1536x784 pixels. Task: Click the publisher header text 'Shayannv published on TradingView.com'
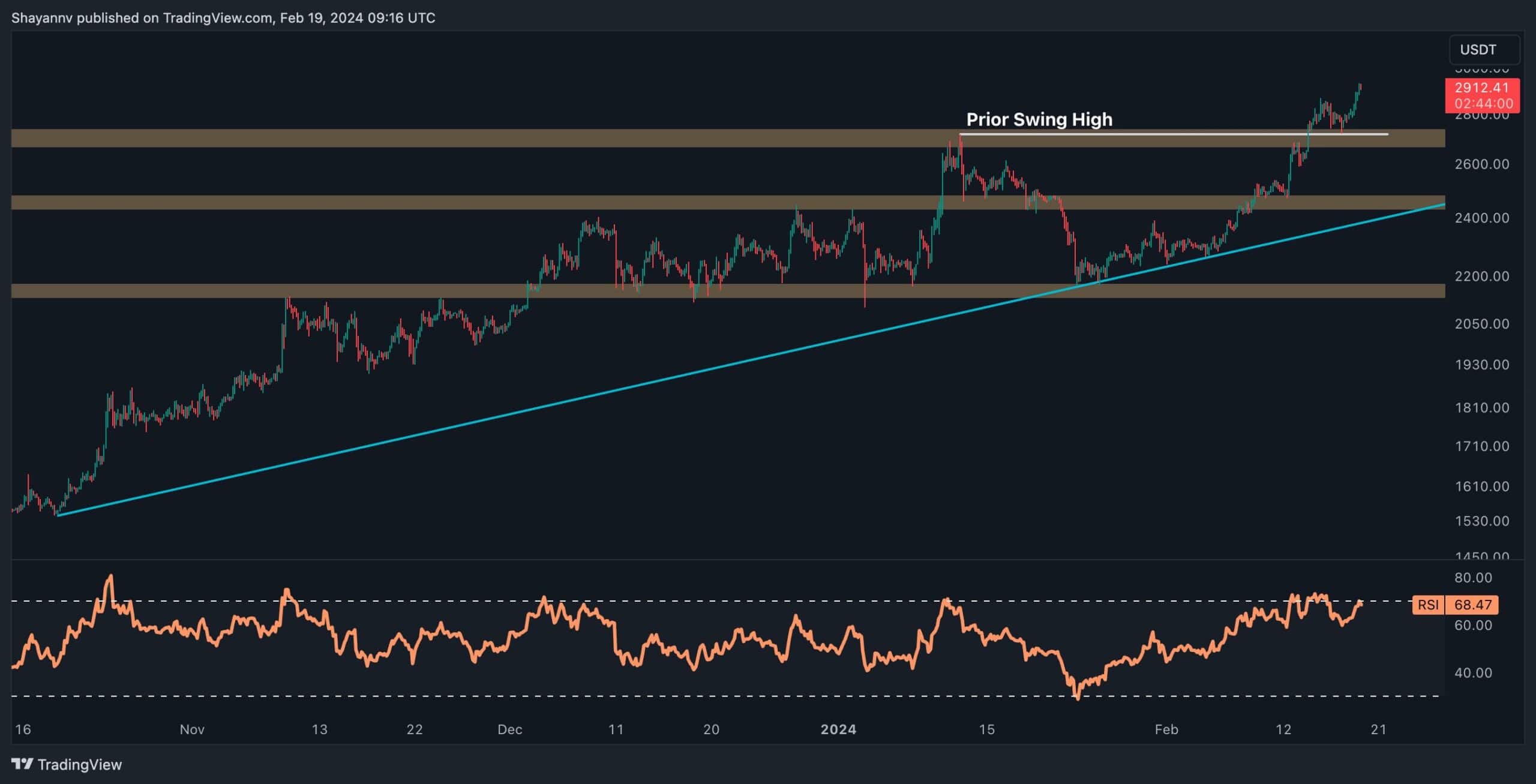click(x=142, y=18)
